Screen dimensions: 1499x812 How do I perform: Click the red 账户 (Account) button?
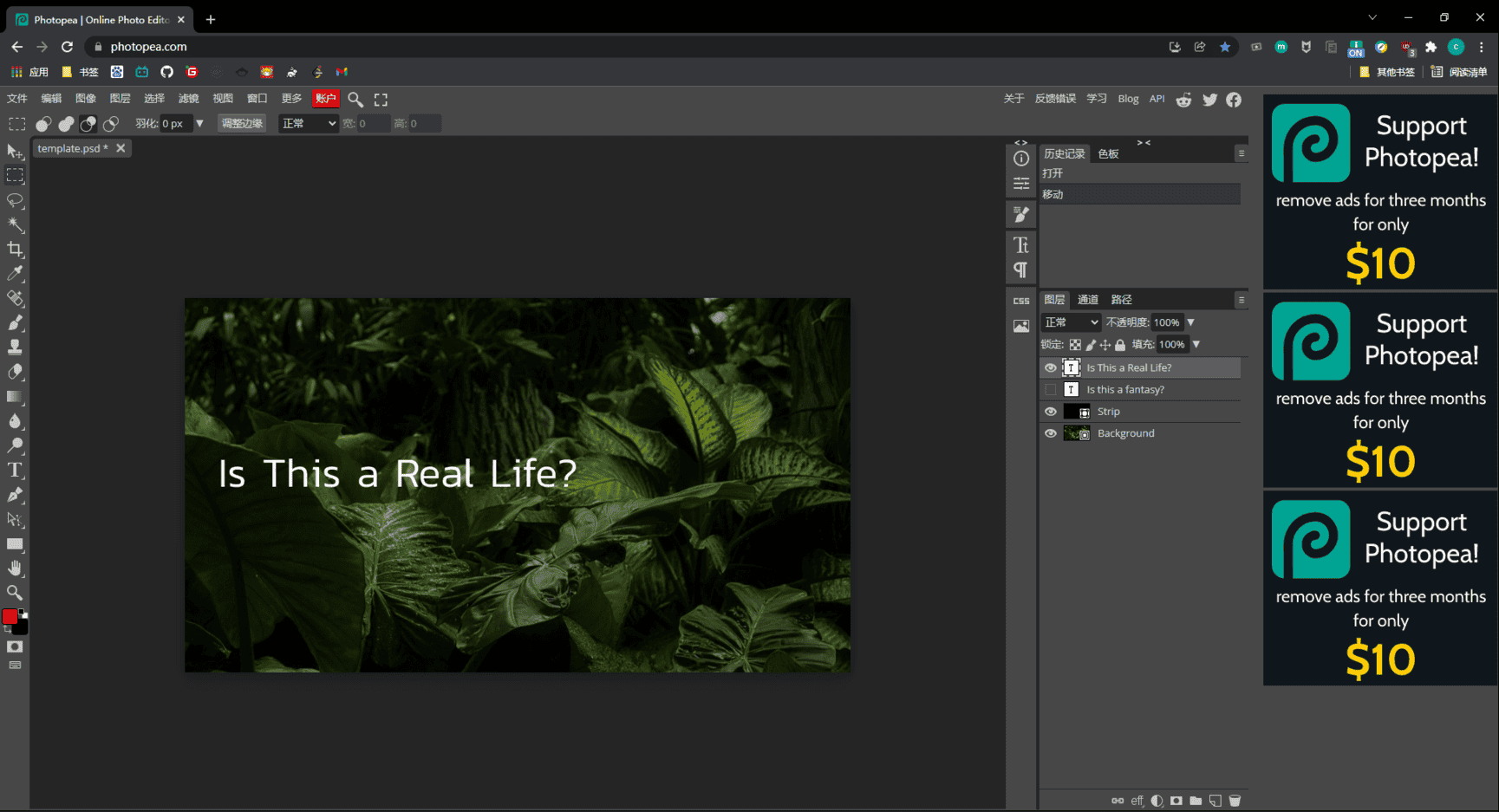pyautogui.click(x=325, y=99)
